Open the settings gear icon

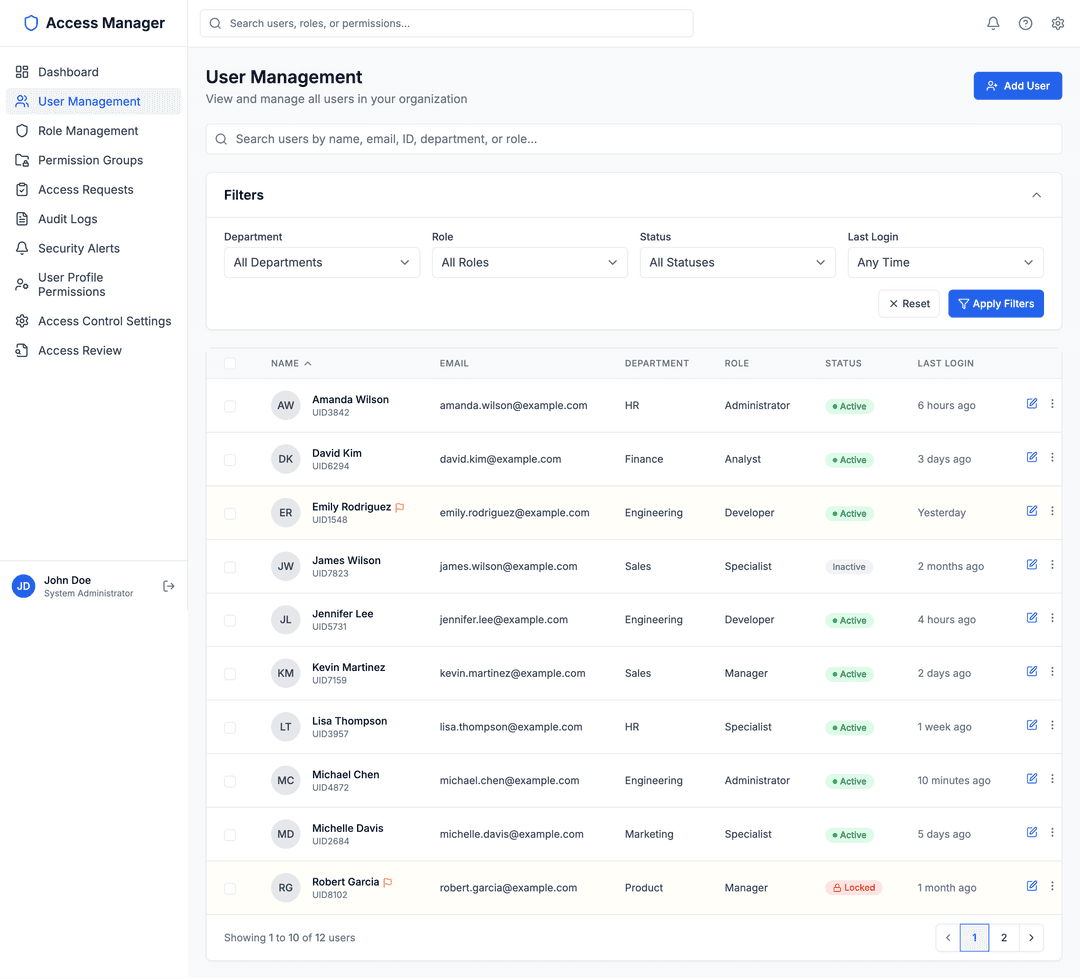point(1058,22)
